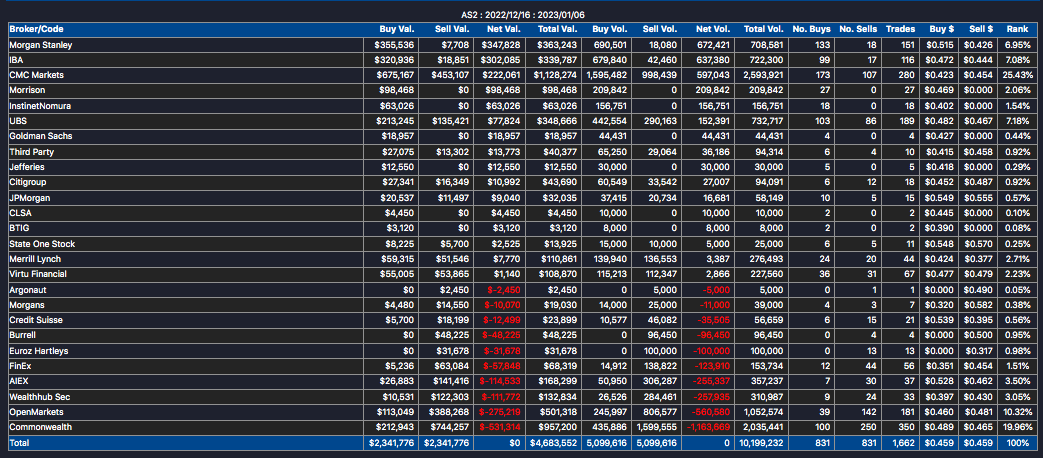Viewport: 1043px width, 458px height.
Task: Click OpenMarkets' -560,580 net volume
Action: tap(708, 411)
